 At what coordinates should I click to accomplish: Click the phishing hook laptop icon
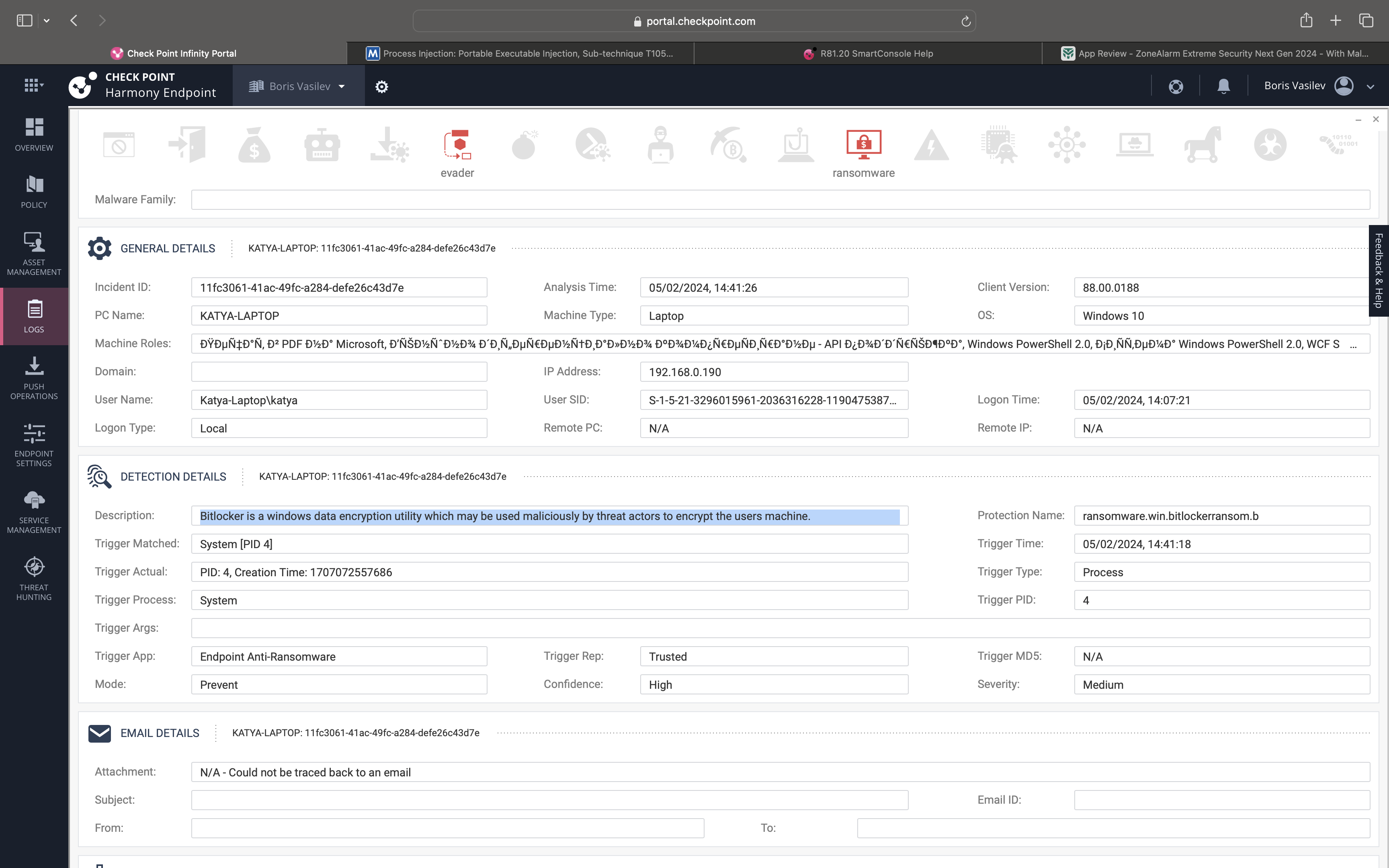click(796, 145)
